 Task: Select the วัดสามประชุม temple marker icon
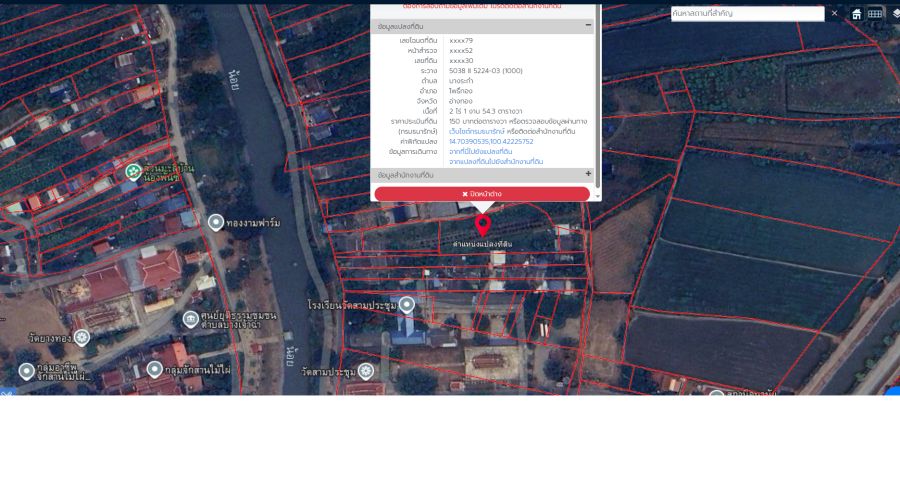pos(366,371)
